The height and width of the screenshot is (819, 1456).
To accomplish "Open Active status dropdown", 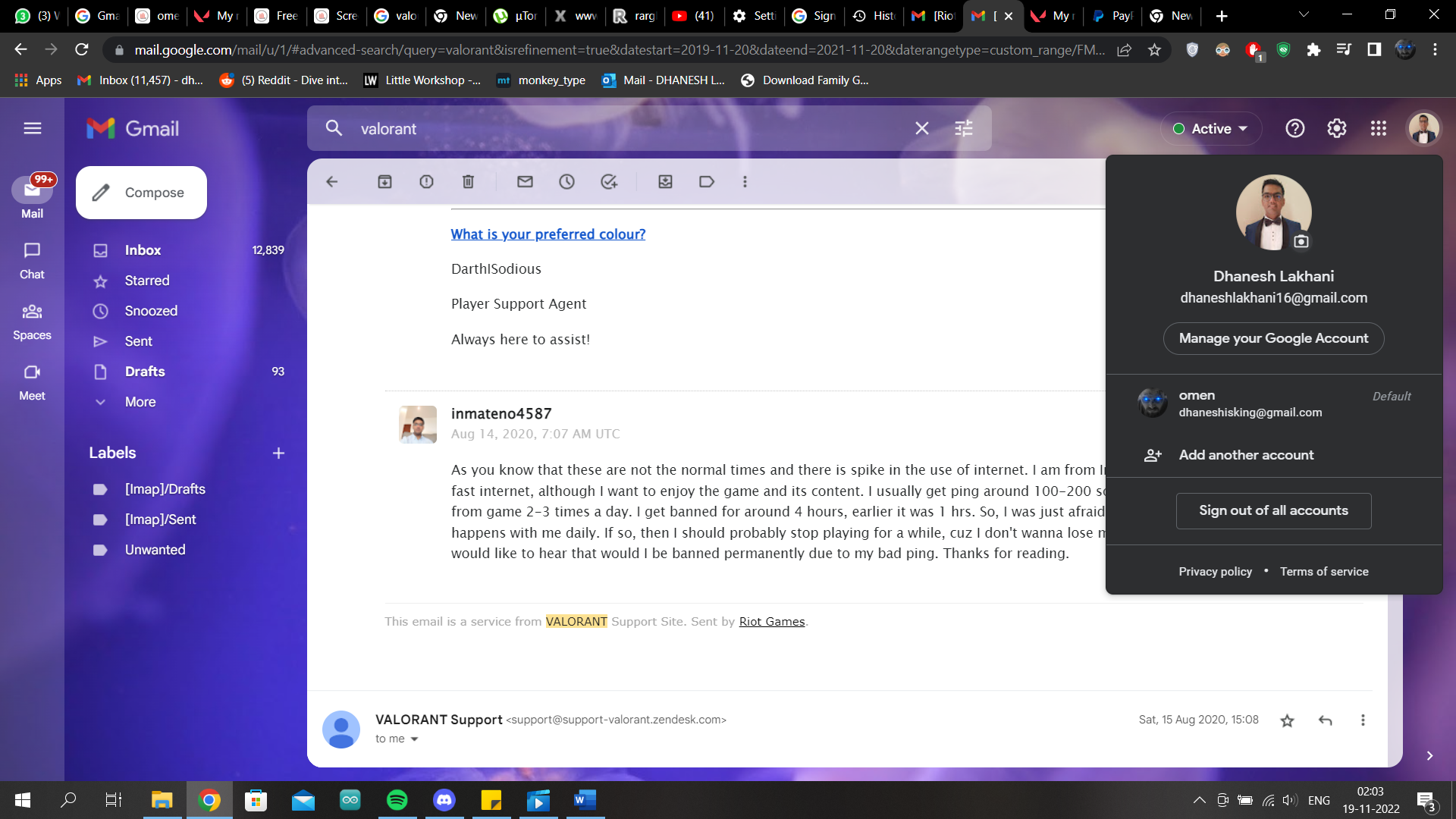I will click(x=1211, y=129).
